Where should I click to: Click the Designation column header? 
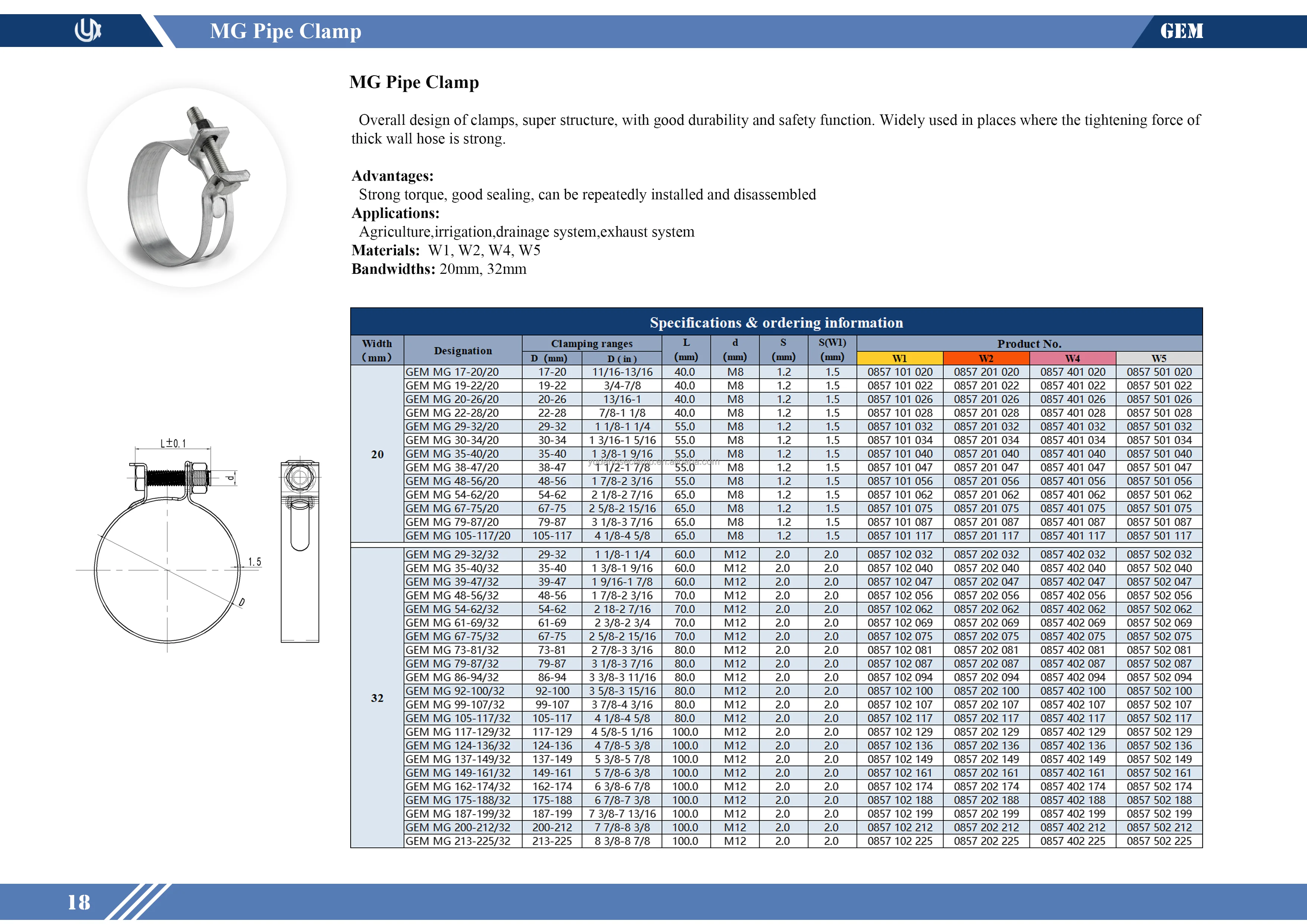(x=463, y=351)
